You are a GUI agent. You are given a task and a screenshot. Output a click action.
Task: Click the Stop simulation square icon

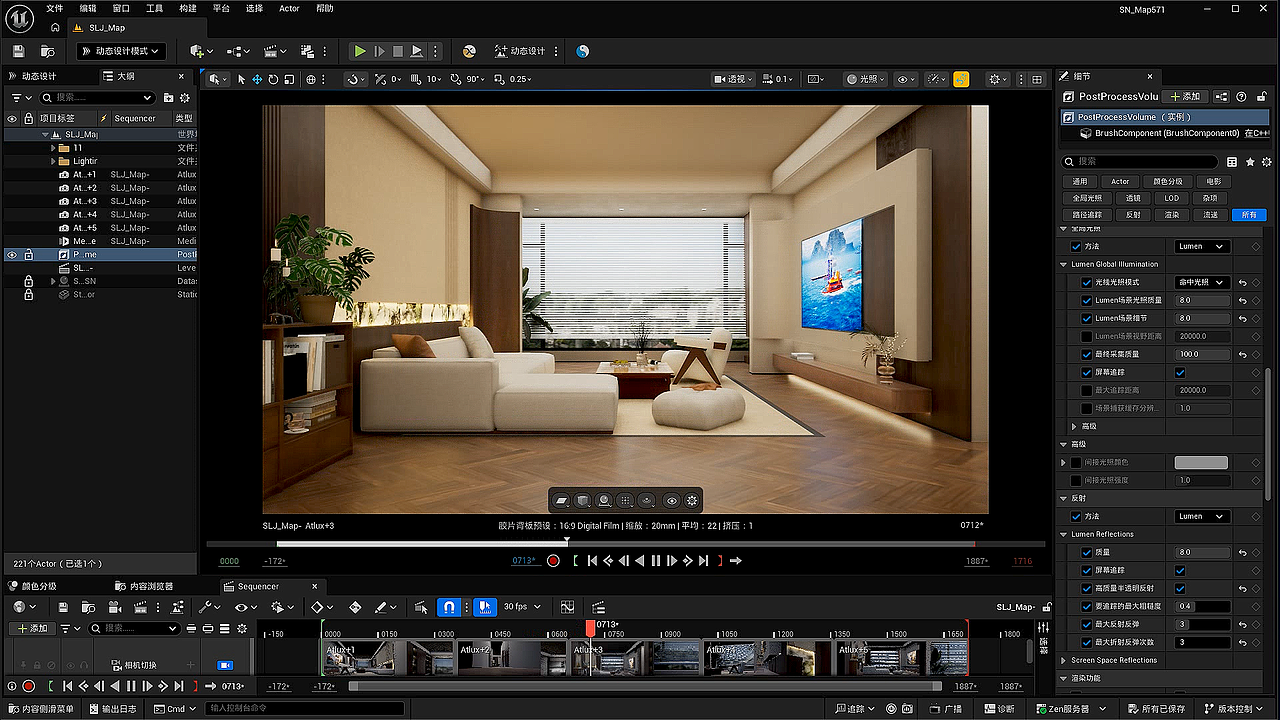pos(398,51)
